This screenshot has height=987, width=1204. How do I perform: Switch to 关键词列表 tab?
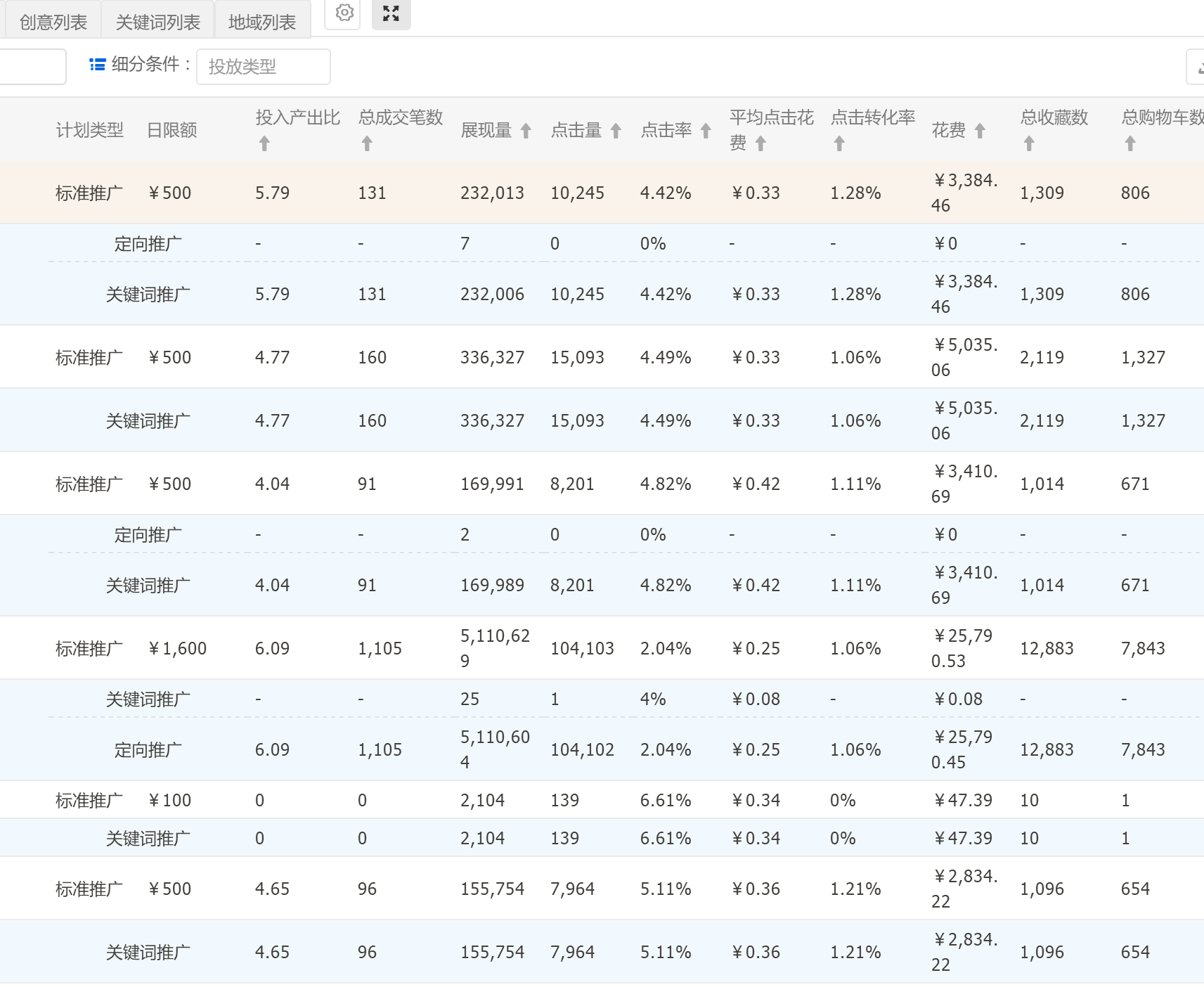click(x=158, y=22)
